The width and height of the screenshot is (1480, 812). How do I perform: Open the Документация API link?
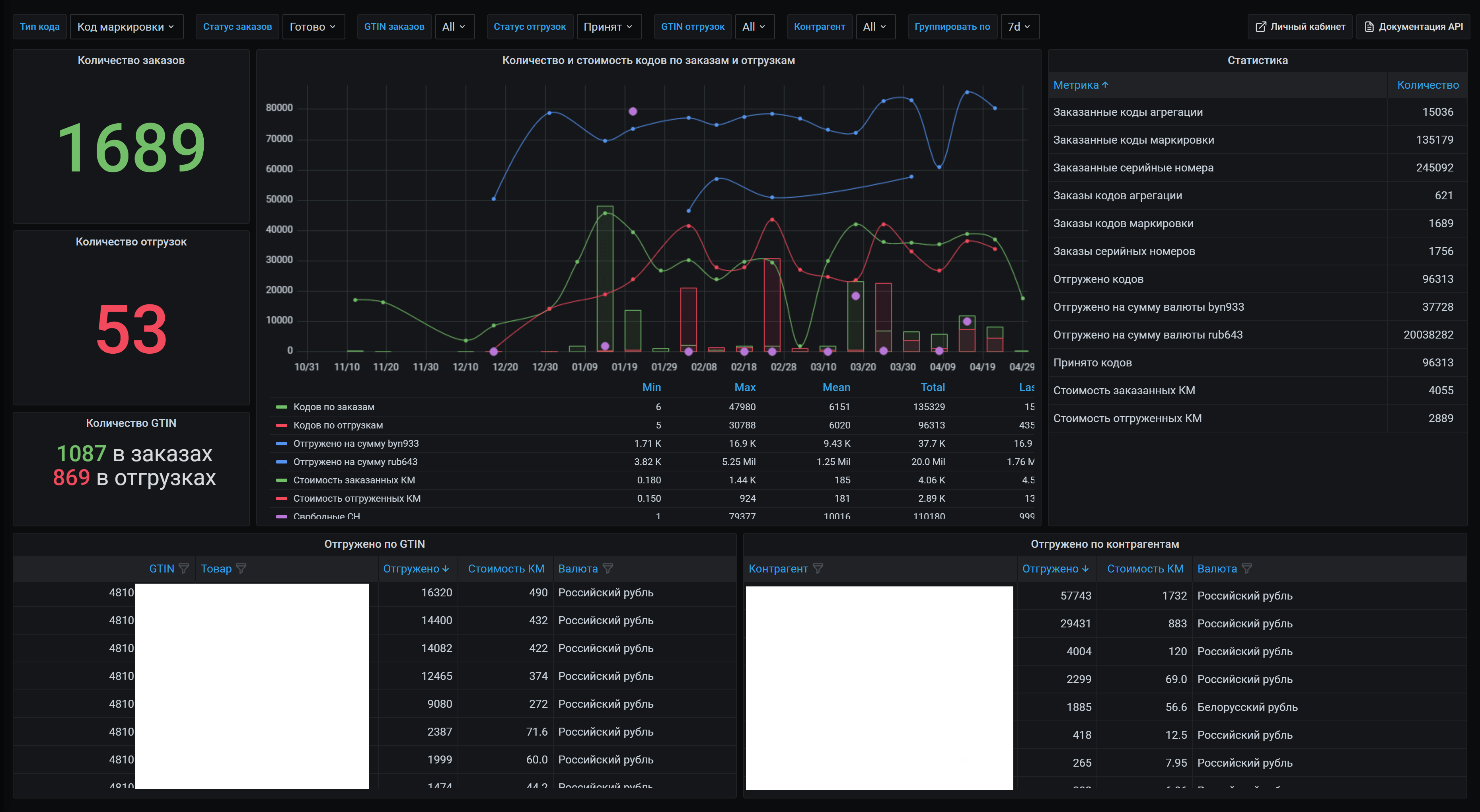(1420, 27)
